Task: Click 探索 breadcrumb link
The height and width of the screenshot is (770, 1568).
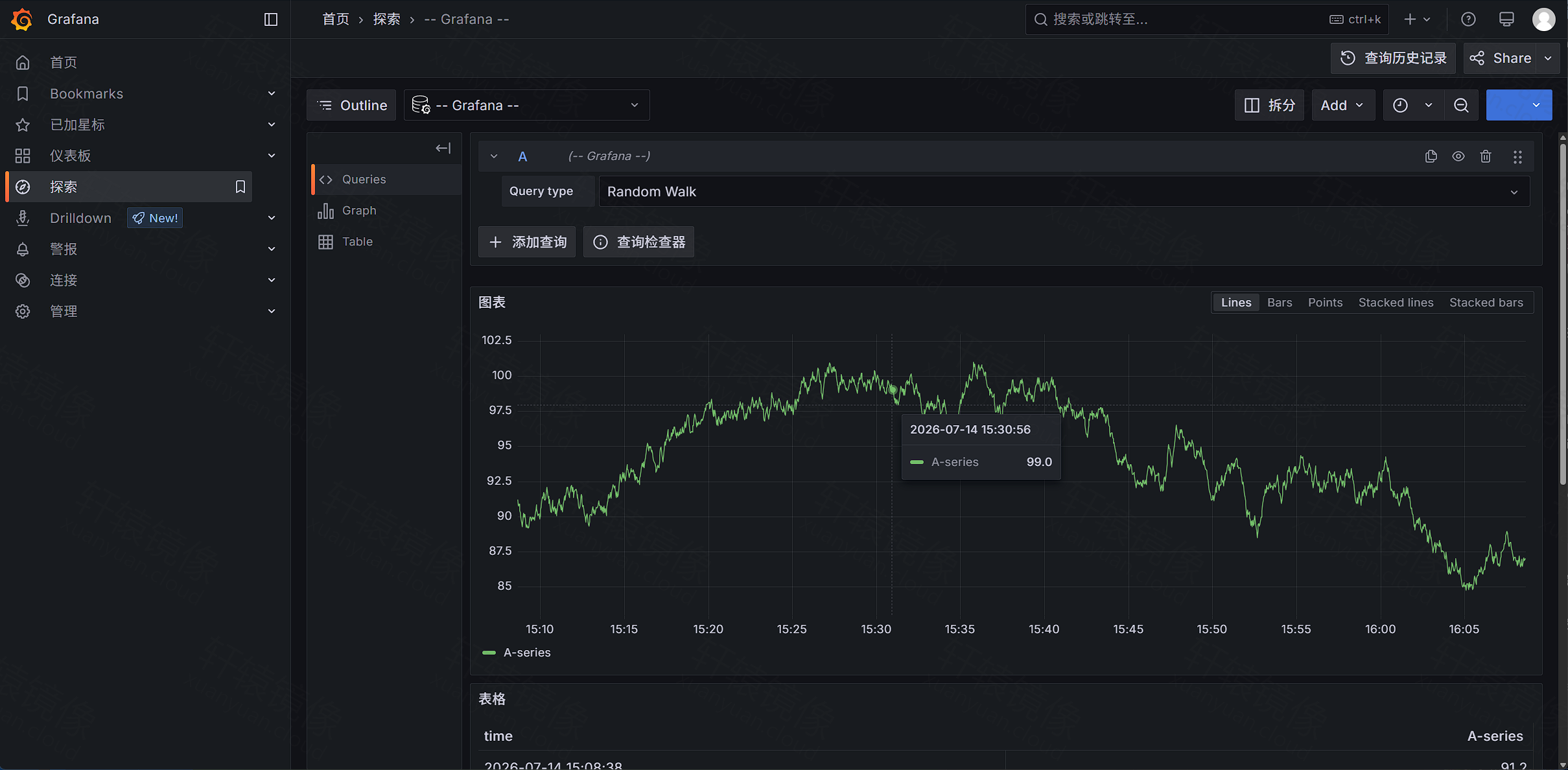Action: coord(386,19)
